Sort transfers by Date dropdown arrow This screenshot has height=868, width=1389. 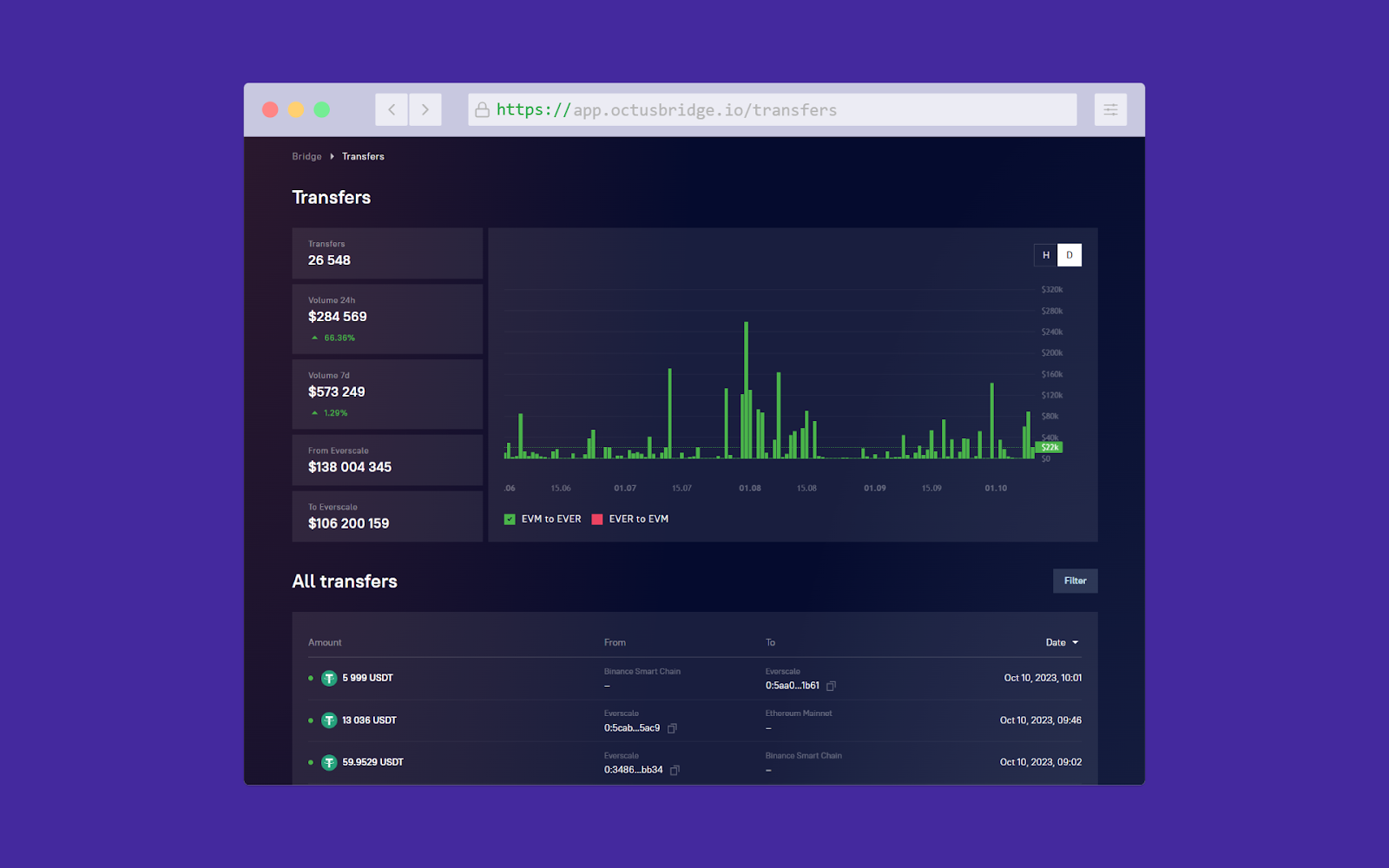coord(1076,642)
